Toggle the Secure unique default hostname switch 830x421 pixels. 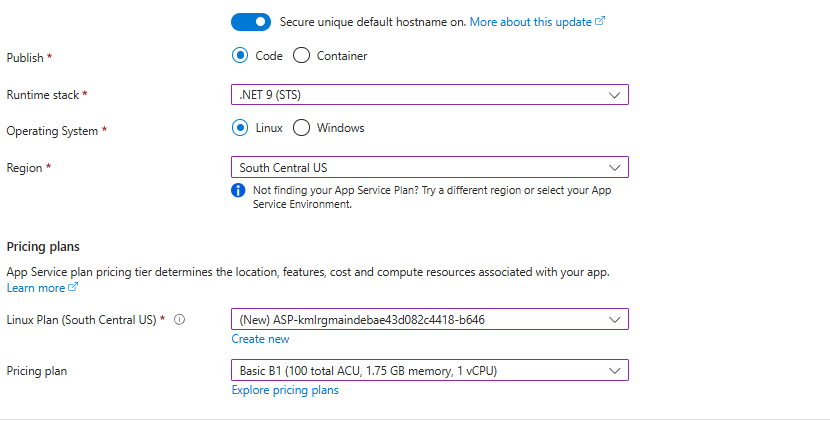click(251, 21)
